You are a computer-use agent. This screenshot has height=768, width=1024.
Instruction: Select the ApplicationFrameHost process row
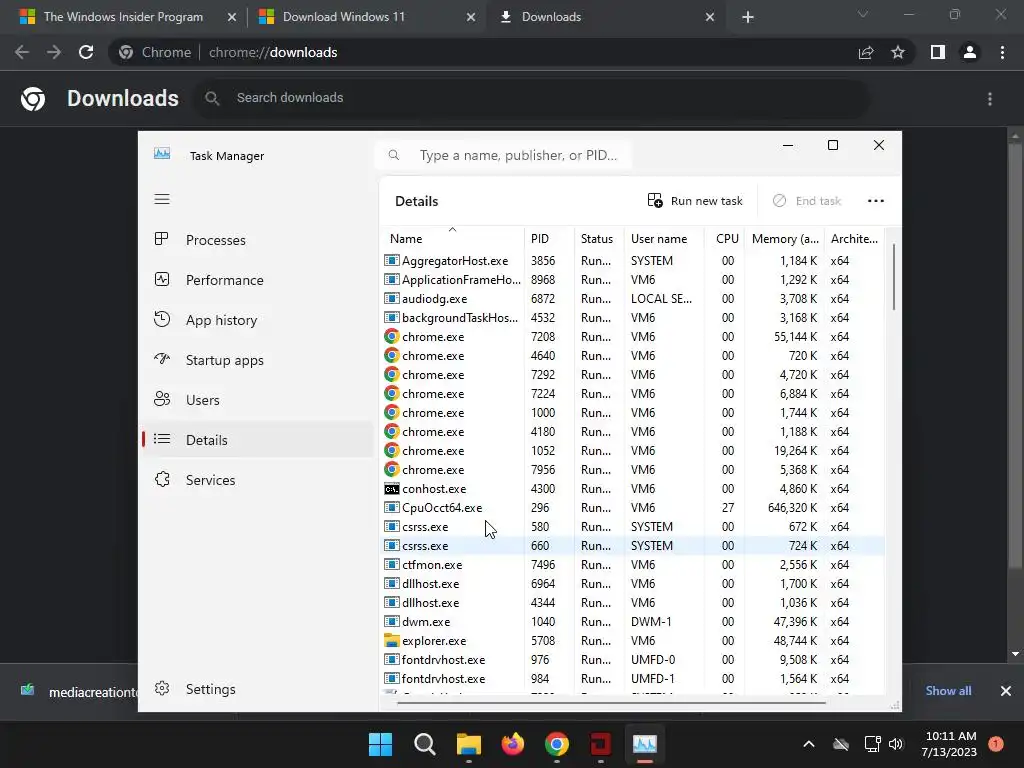[633, 280]
